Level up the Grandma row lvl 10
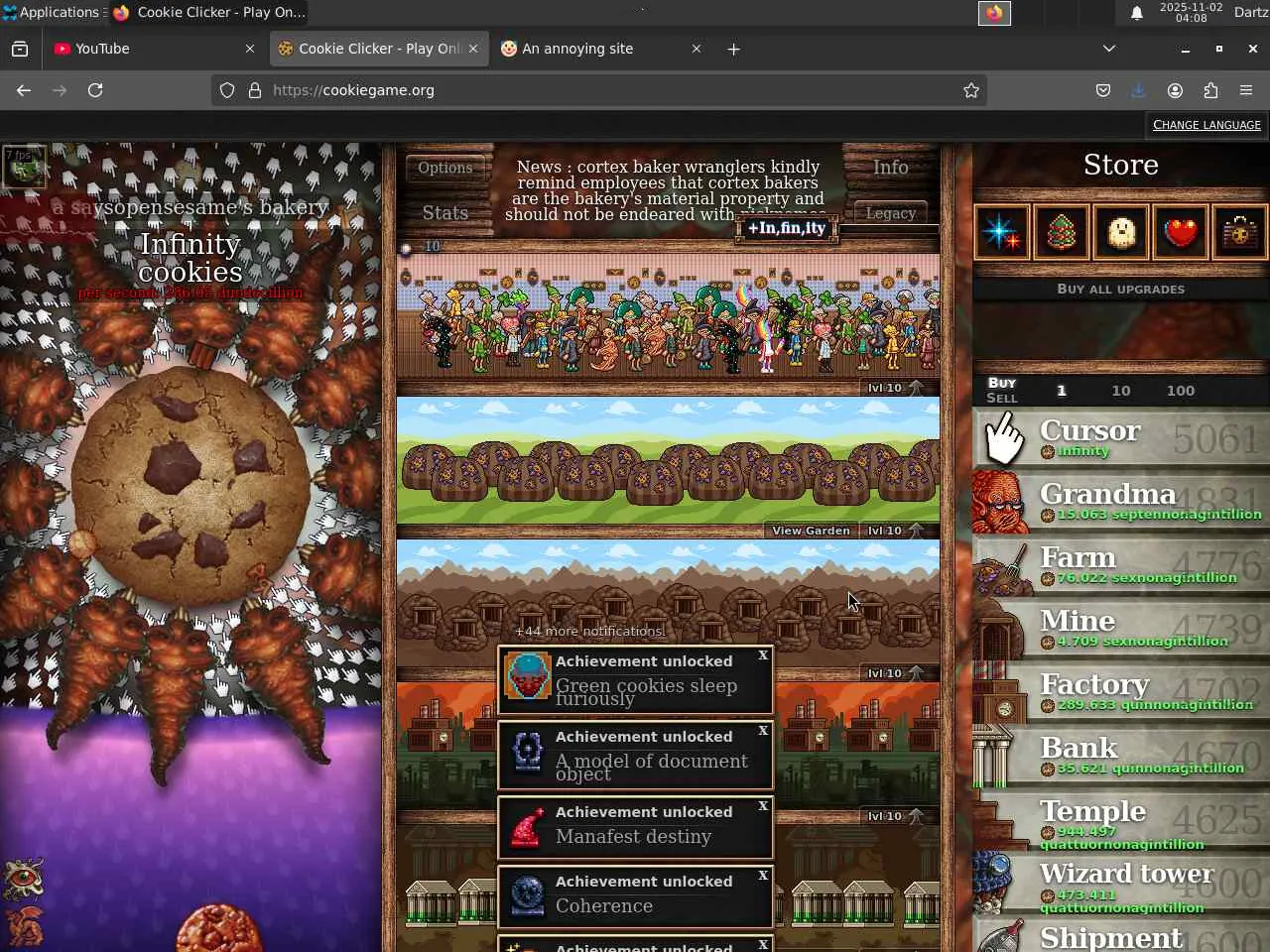 click(895, 388)
